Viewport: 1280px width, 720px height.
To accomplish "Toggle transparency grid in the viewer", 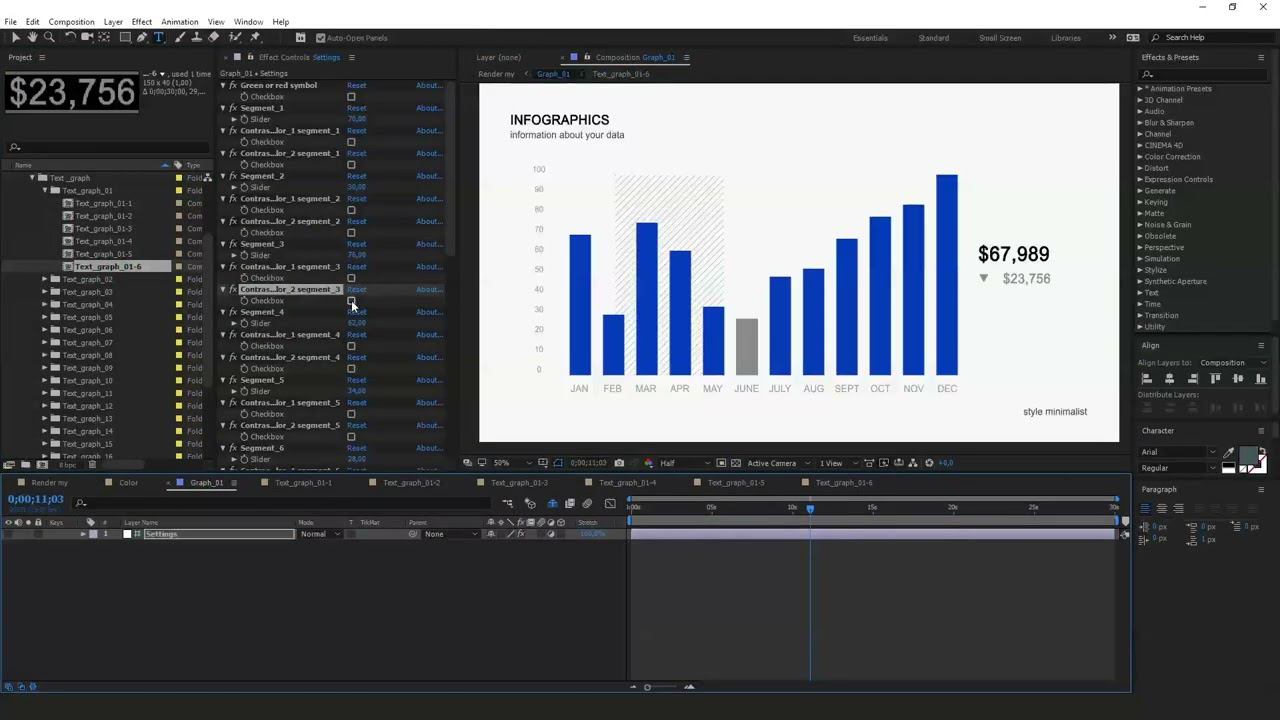I will (x=736, y=463).
